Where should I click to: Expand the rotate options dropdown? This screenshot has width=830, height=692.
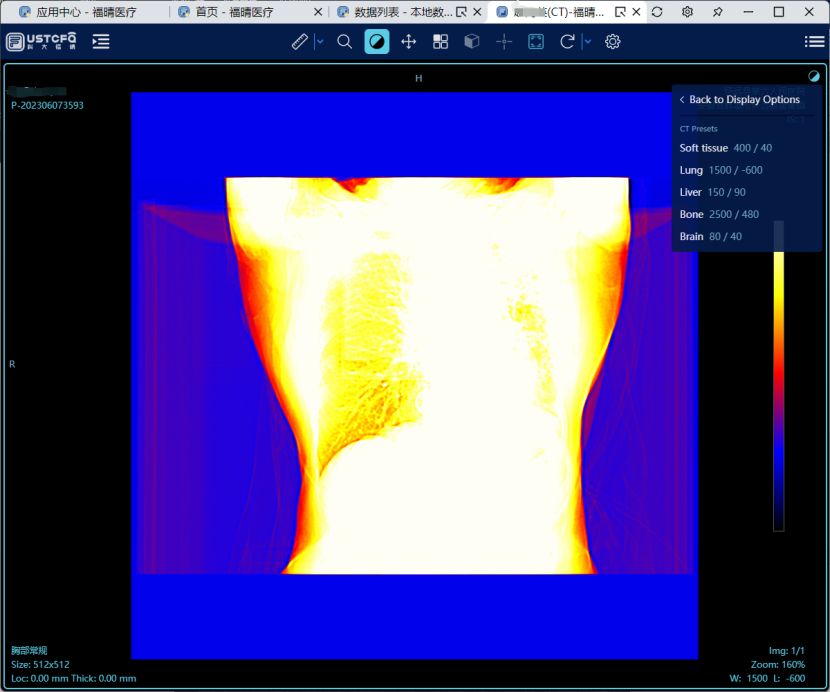click(x=587, y=42)
